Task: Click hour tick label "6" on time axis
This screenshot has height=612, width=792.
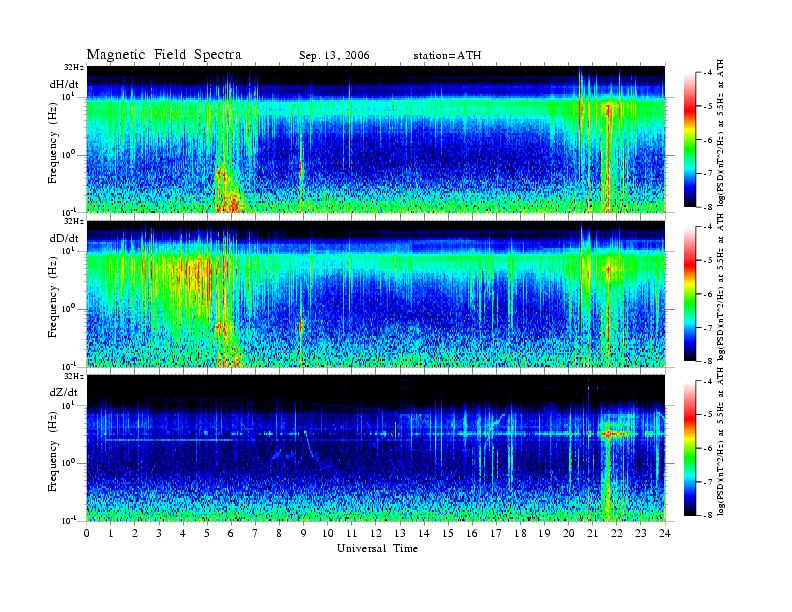Action: point(231,533)
